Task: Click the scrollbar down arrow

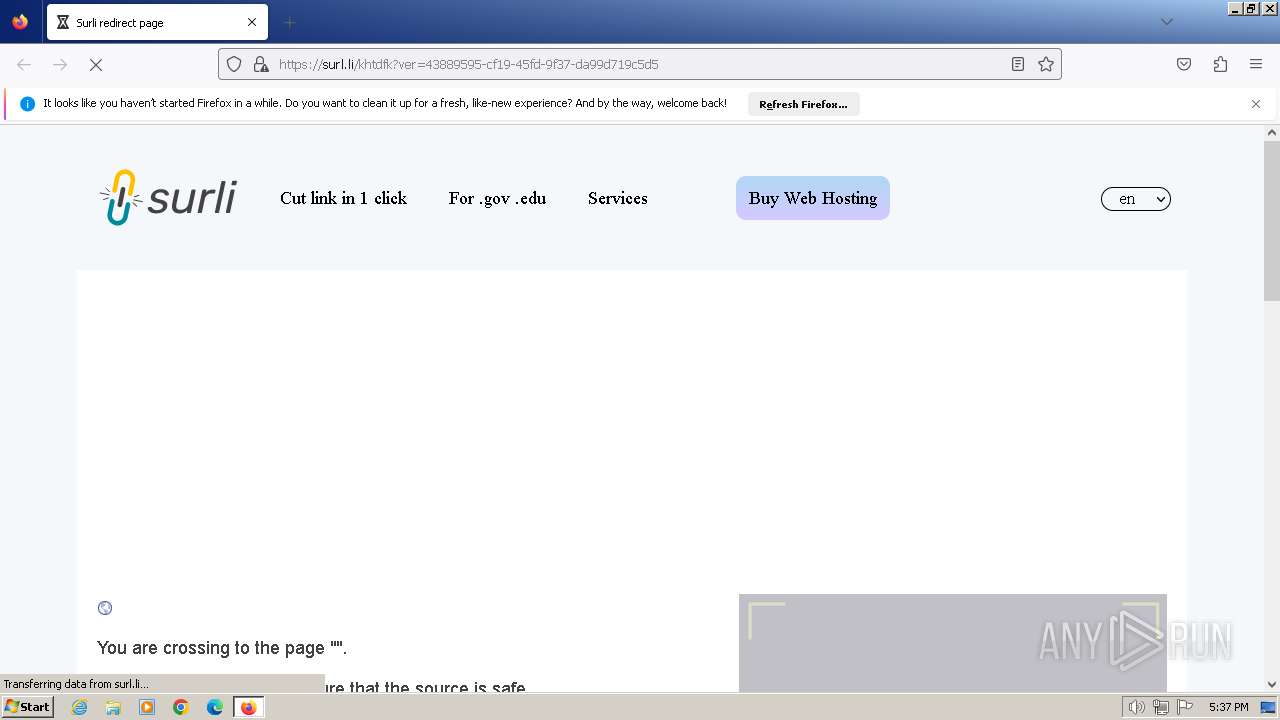Action: tap(1272, 685)
